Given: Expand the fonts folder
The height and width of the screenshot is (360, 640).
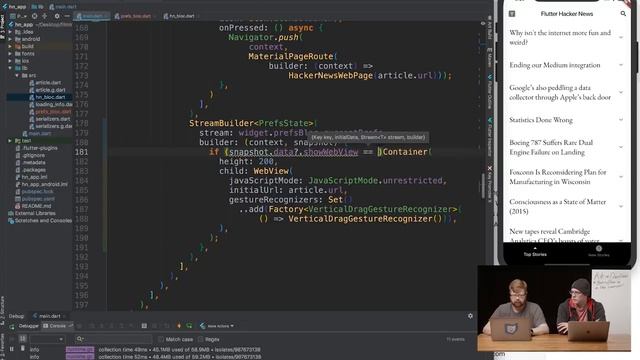Looking at the screenshot, I should [x=10, y=53].
